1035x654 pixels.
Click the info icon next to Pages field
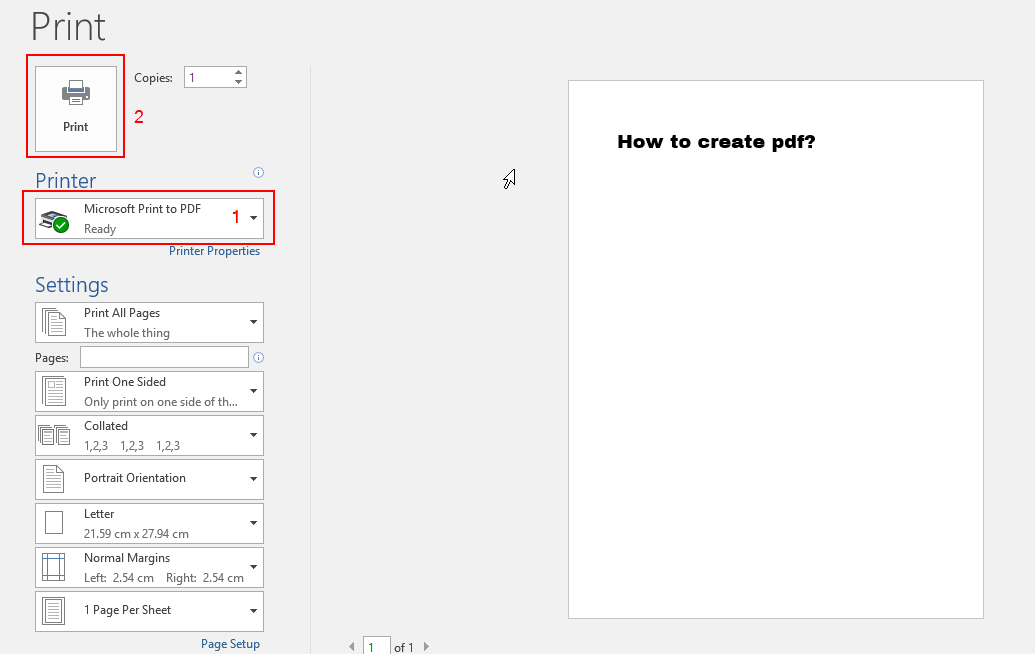point(258,357)
